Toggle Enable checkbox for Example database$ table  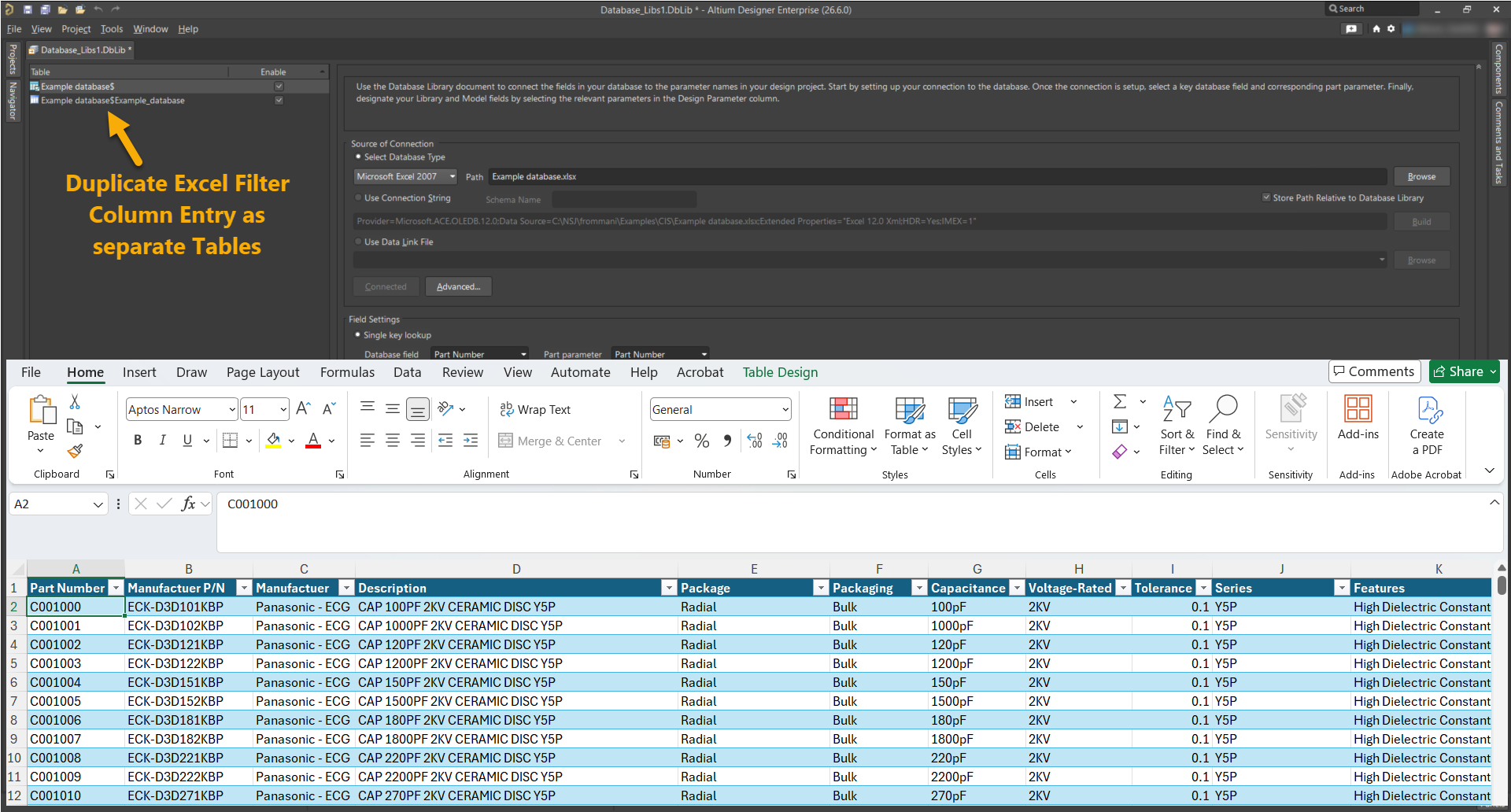[x=279, y=87]
